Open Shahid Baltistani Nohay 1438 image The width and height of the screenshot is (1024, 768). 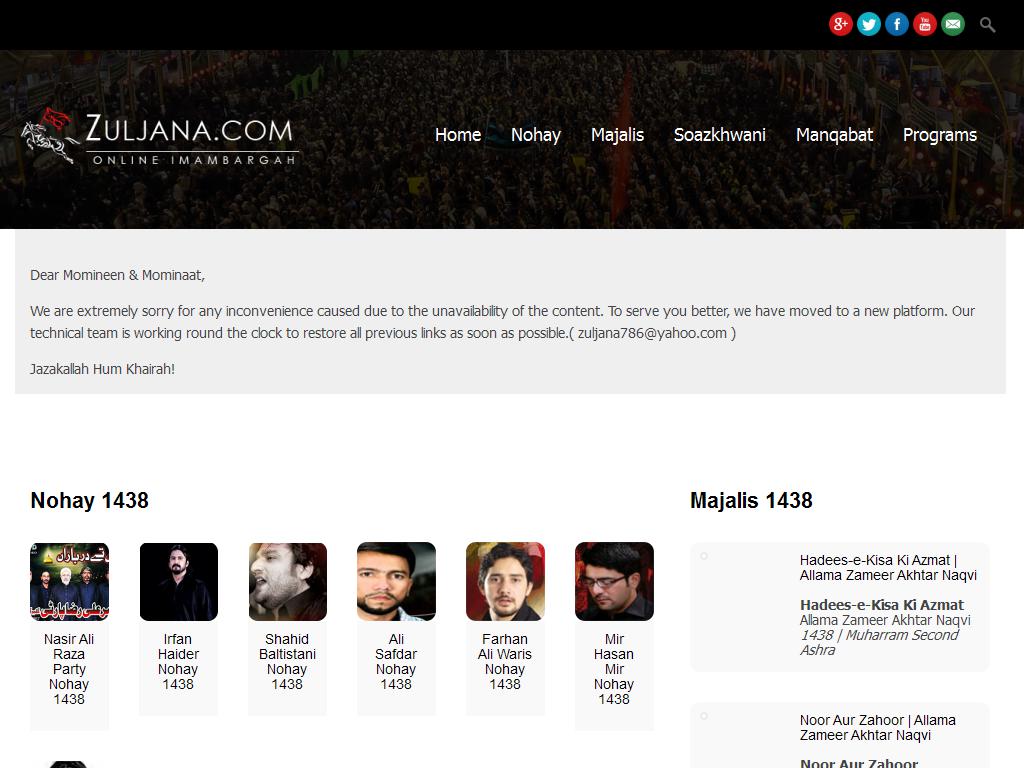tap(287, 581)
